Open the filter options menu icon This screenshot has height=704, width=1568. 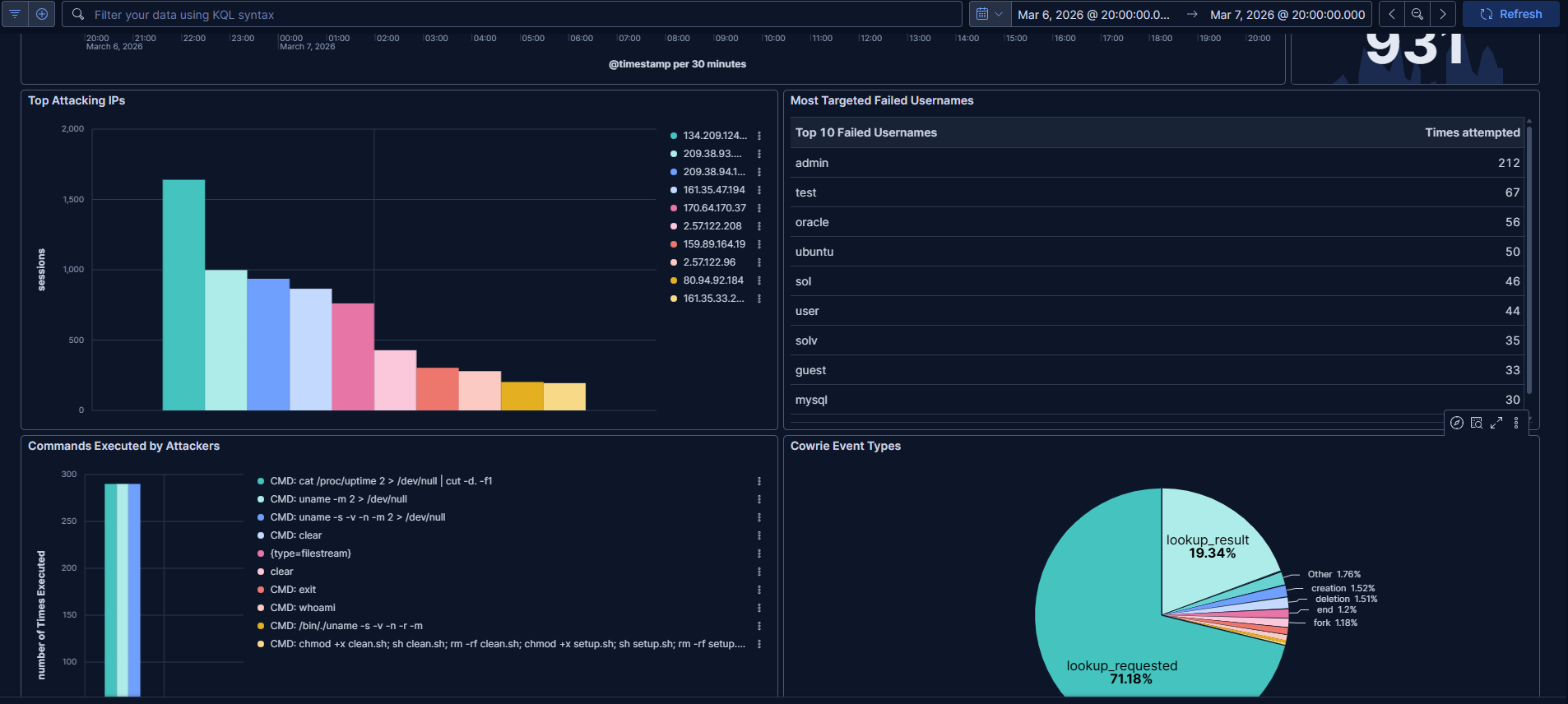[15, 14]
